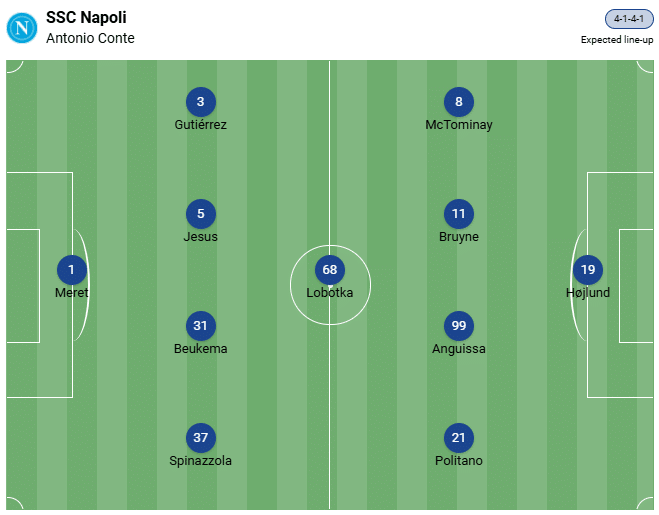Viewport: 659px width, 515px height.
Task: Click manager name Antonio Conte
Action: (90, 38)
